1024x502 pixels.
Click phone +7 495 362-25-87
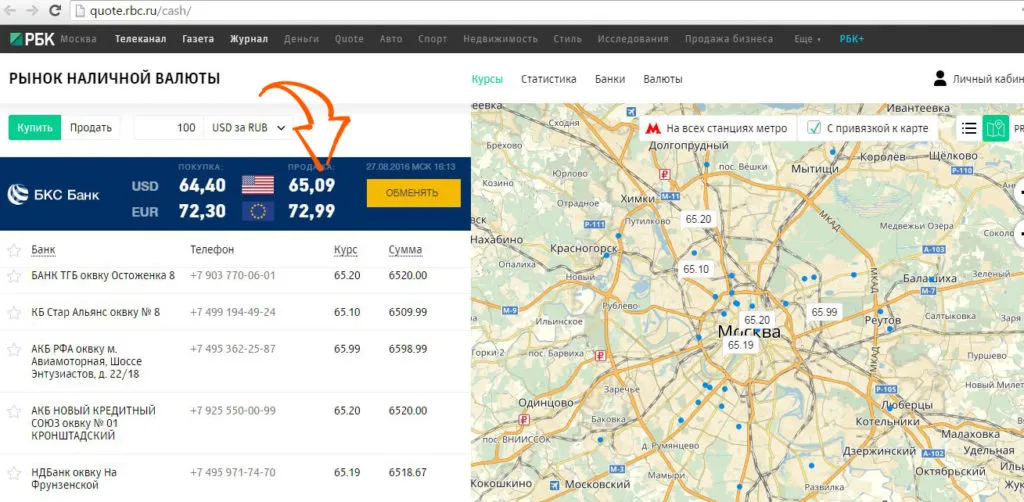point(232,349)
